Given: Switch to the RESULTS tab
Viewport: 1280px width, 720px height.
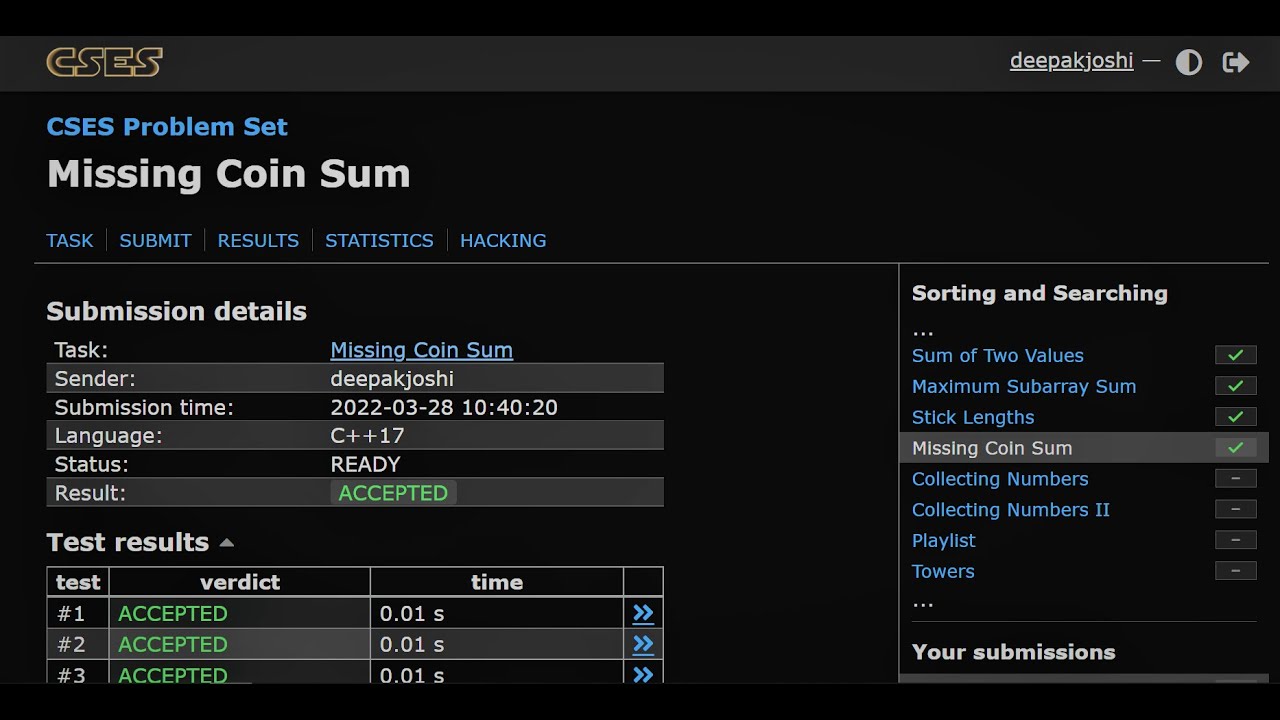Looking at the screenshot, I should 258,240.
